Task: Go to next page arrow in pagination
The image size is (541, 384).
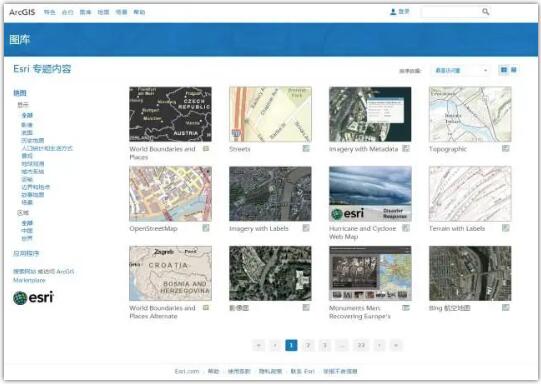Action: pyautogui.click(x=379, y=345)
